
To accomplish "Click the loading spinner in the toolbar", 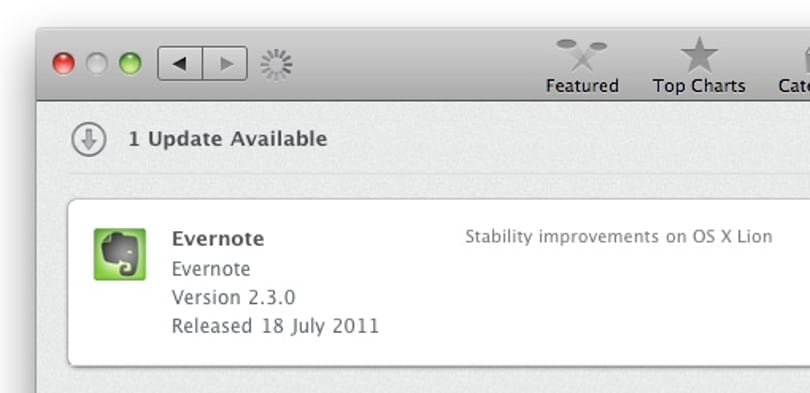I will (x=276, y=65).
